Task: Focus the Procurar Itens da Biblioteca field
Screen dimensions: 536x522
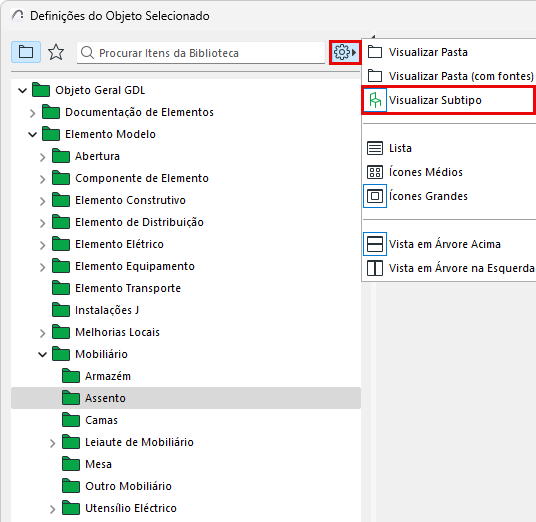Action: (201, 53)
